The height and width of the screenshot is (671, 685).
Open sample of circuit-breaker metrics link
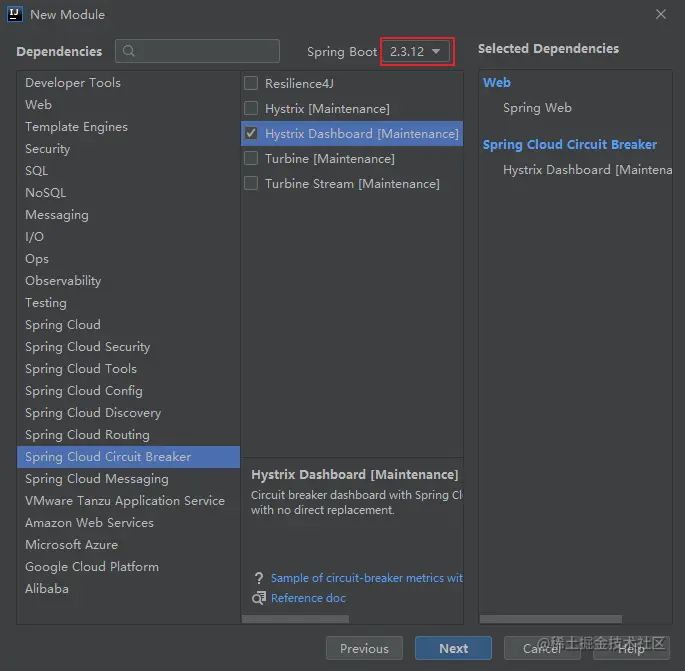point(367,578)
